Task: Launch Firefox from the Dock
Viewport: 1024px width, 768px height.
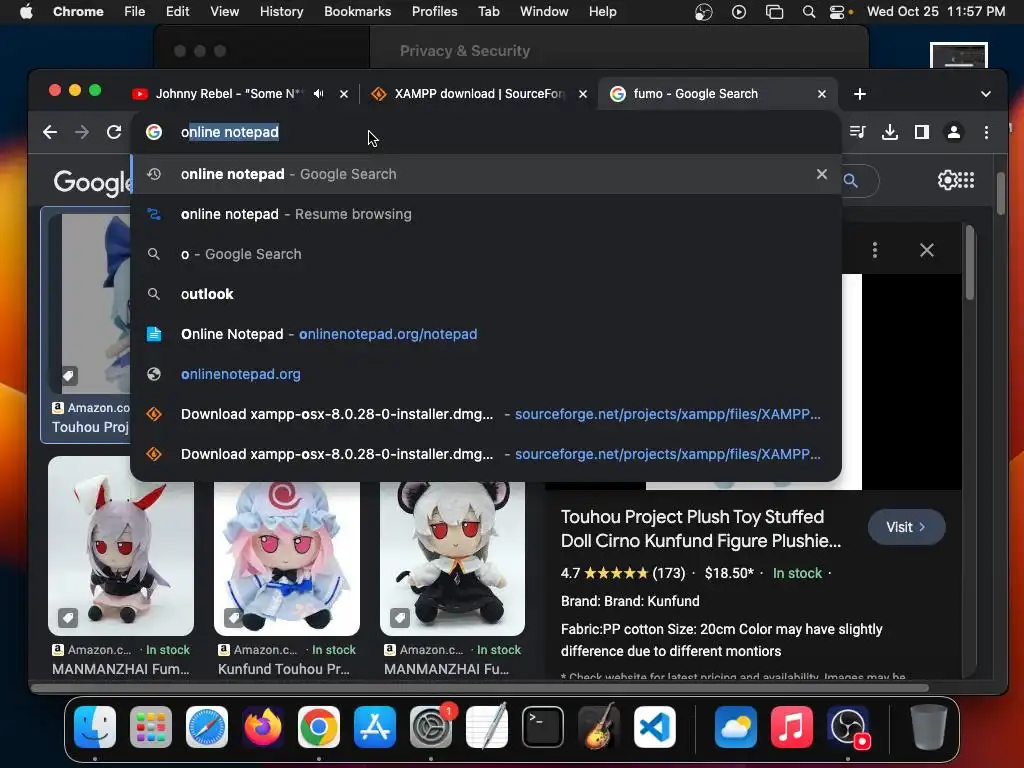Action: pos(263,727)
